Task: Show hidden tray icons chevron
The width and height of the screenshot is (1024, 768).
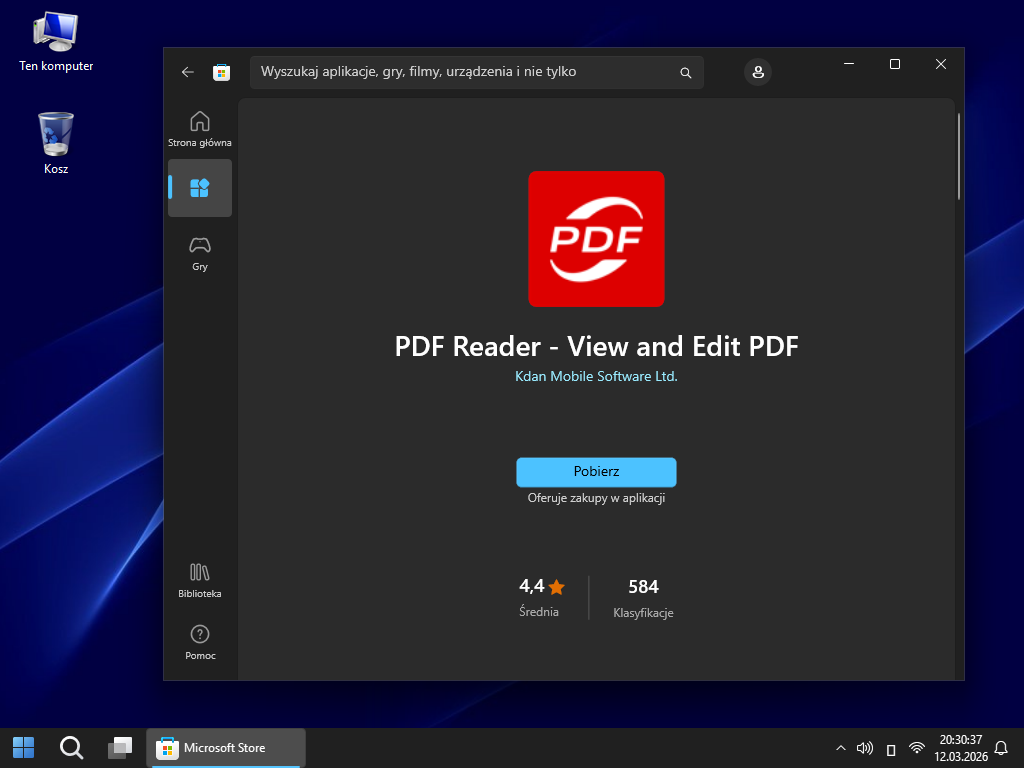Action: click(x=840, y=748)
